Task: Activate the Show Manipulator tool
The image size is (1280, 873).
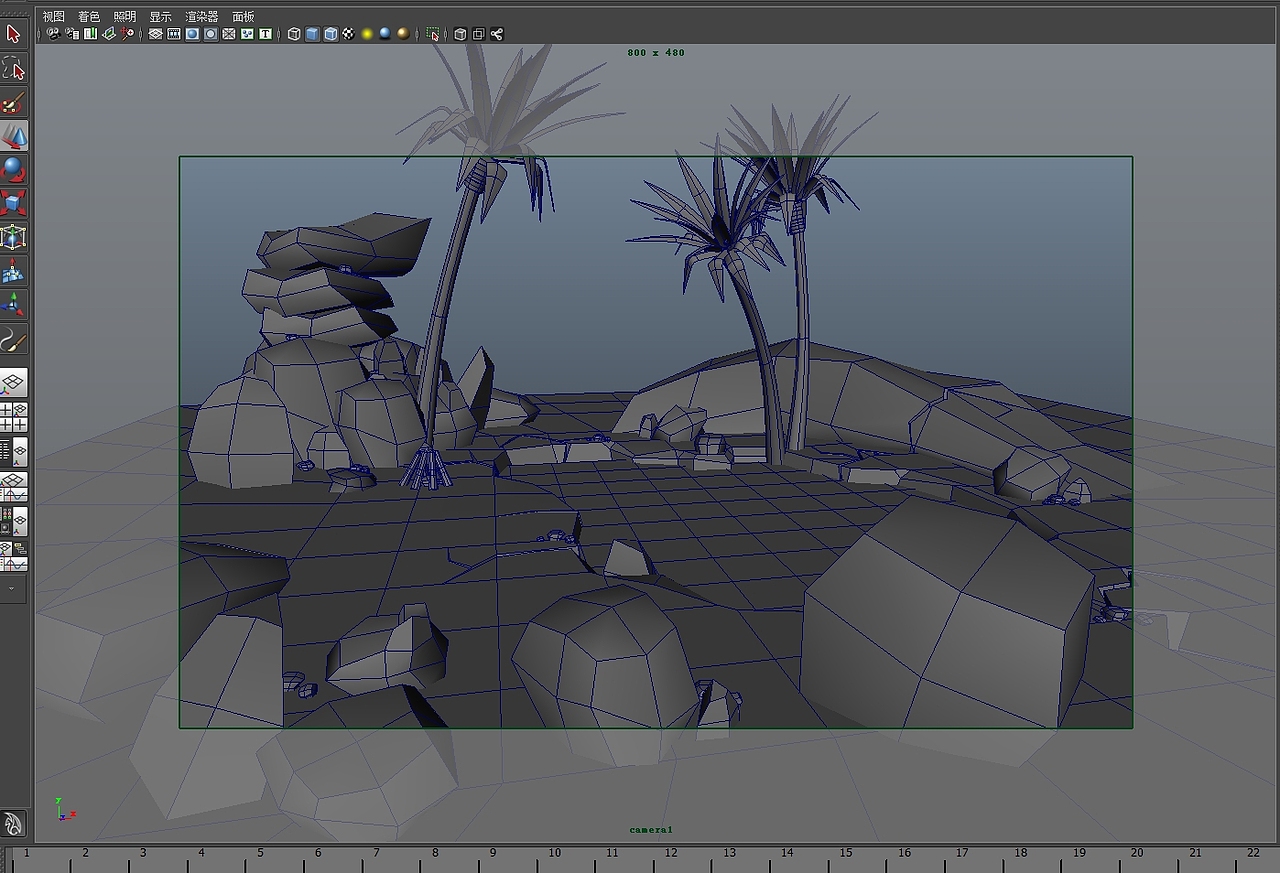Action: pos(13,306)
